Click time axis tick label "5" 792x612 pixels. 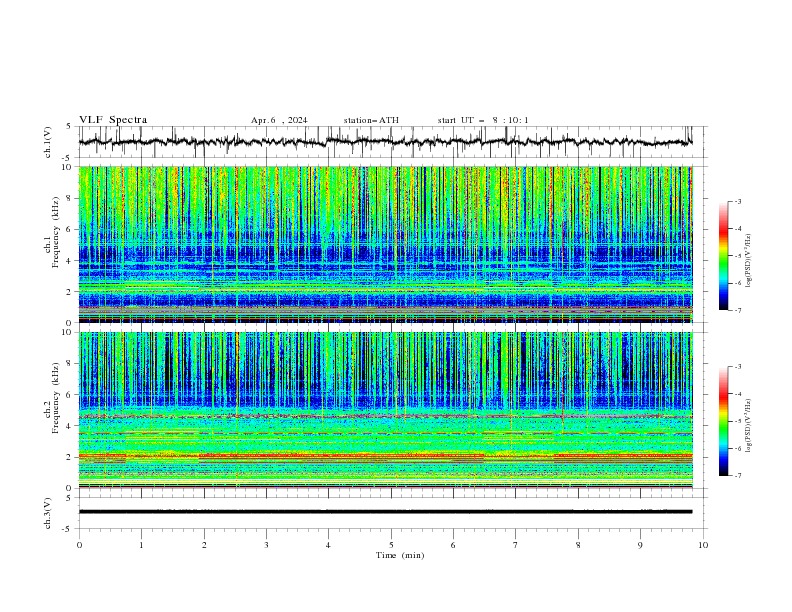tap(391, 545)
